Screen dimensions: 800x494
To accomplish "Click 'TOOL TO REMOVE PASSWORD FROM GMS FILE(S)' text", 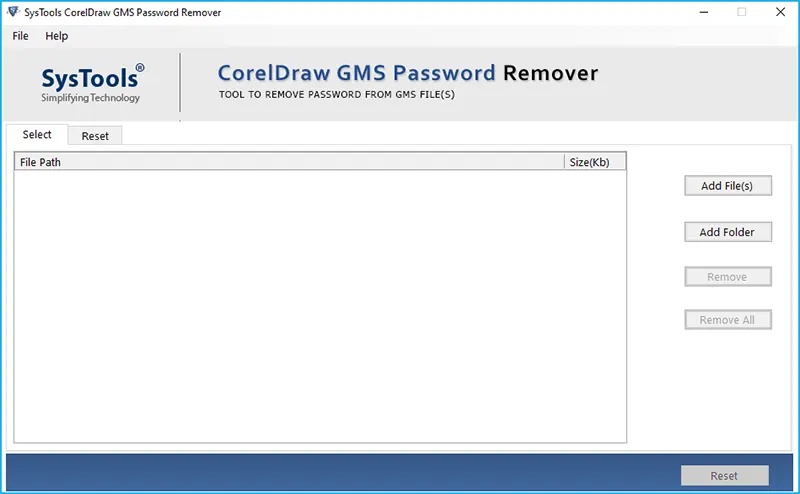I will click(x=337, y=94).
